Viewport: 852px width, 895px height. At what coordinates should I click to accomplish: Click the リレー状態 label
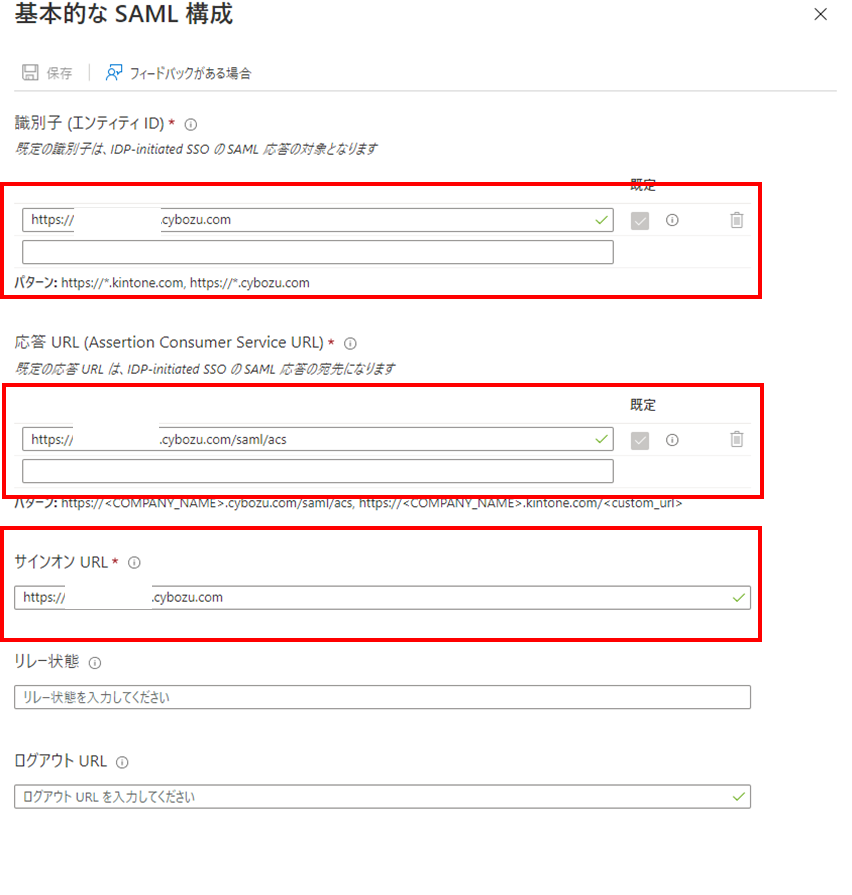(47, 662)
